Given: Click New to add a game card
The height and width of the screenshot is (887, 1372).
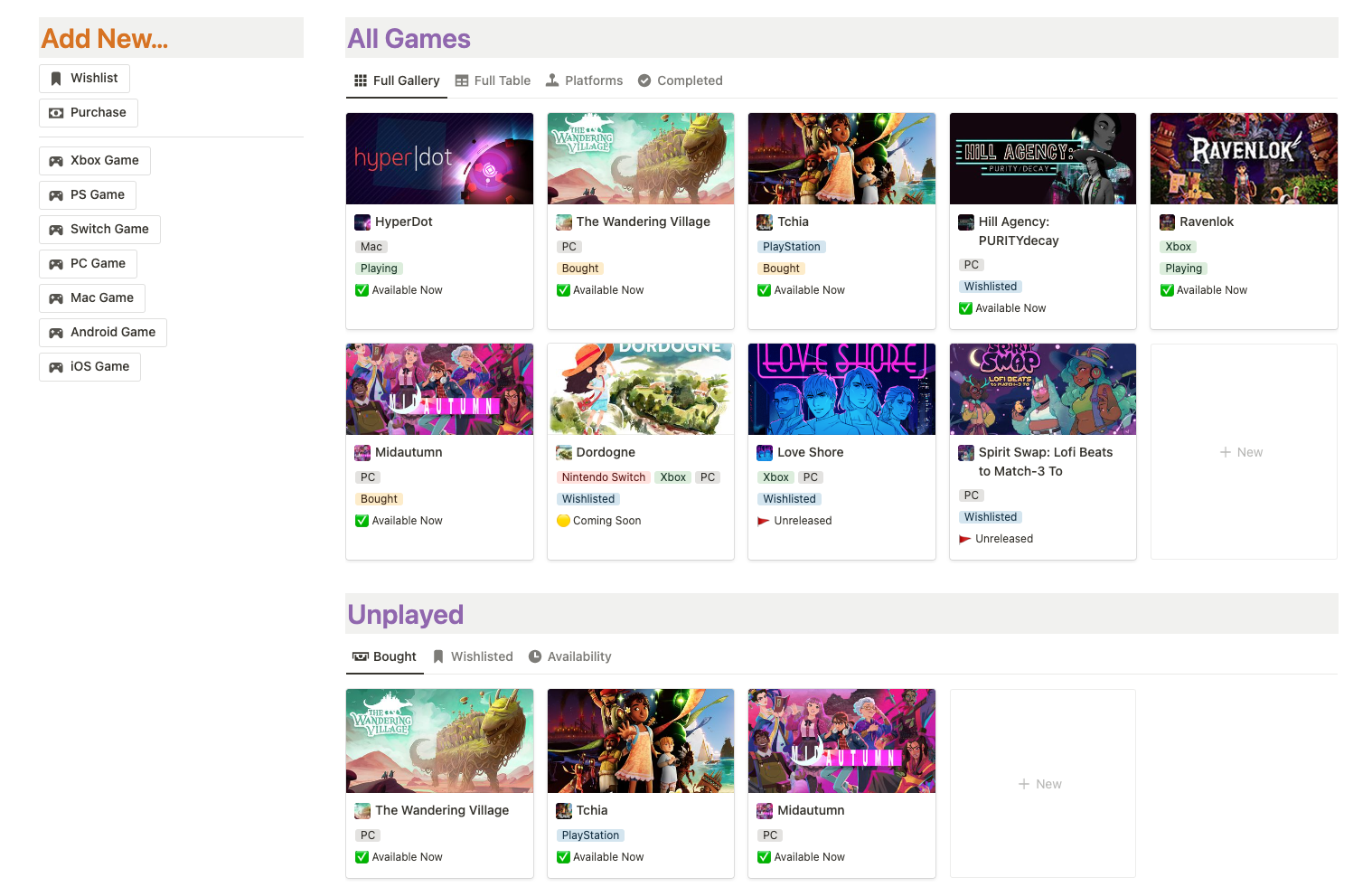Looking at the screenshot, I should point(1243,451).
